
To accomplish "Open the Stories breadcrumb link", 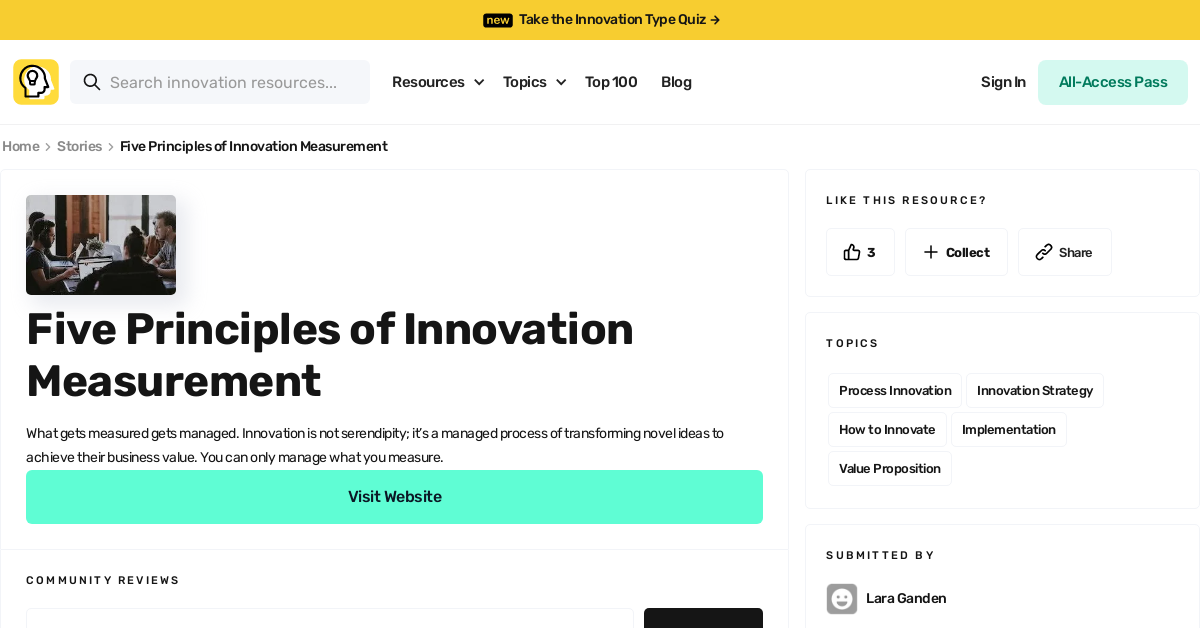I will click(x=80, y=146).
